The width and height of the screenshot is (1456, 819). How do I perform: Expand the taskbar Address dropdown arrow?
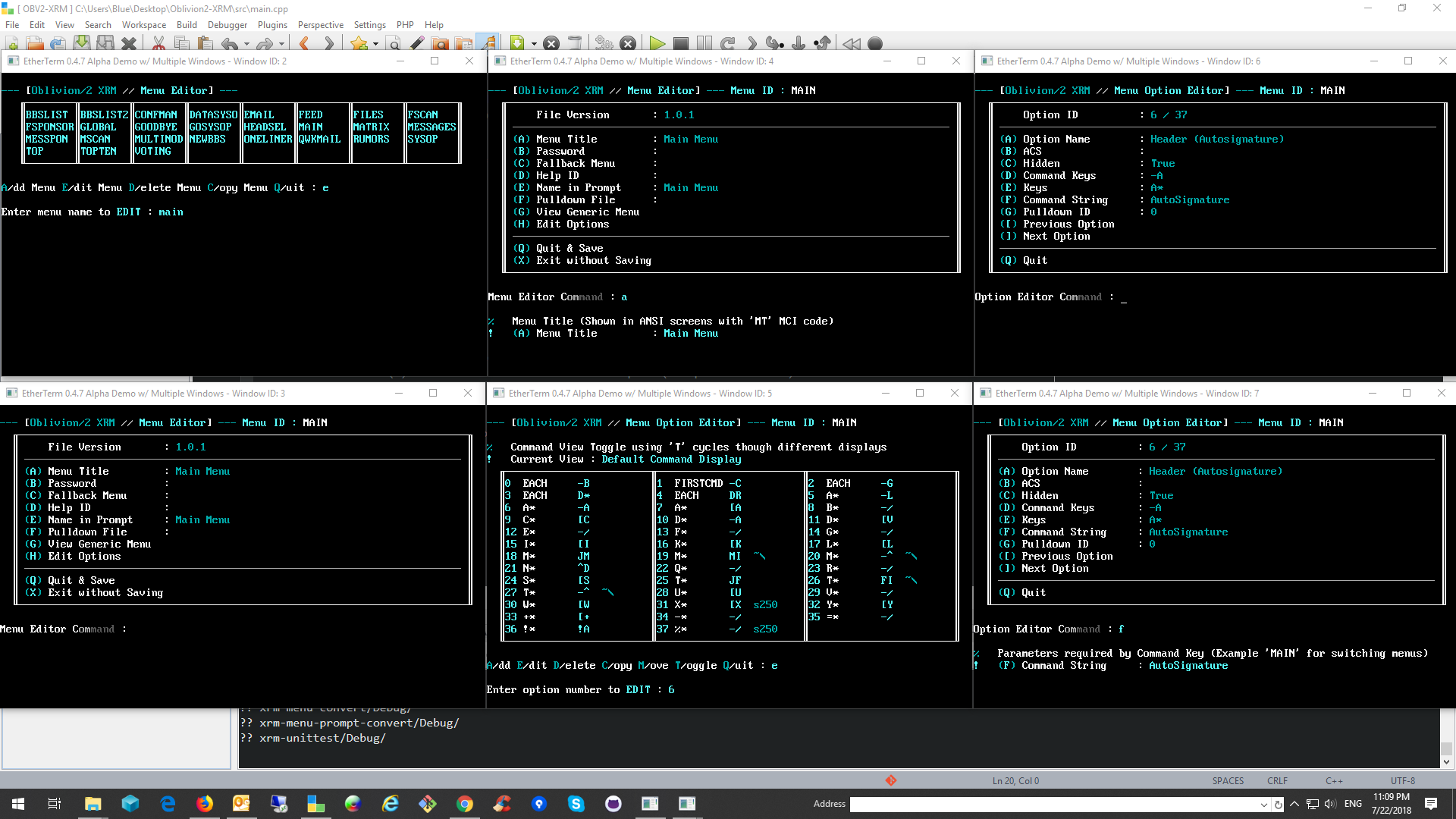click(1263, 805)
